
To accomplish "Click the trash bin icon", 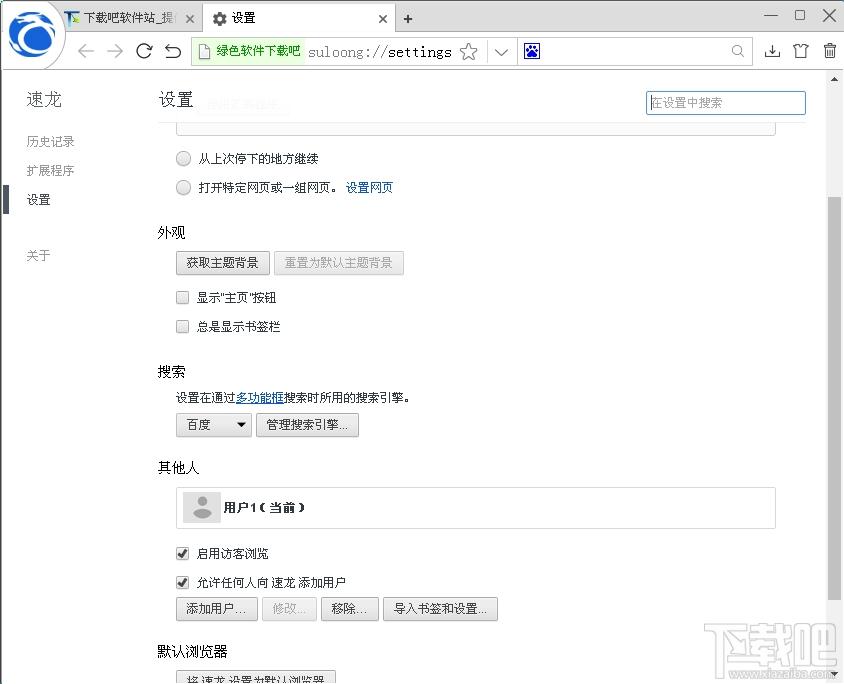I will 830,51.
